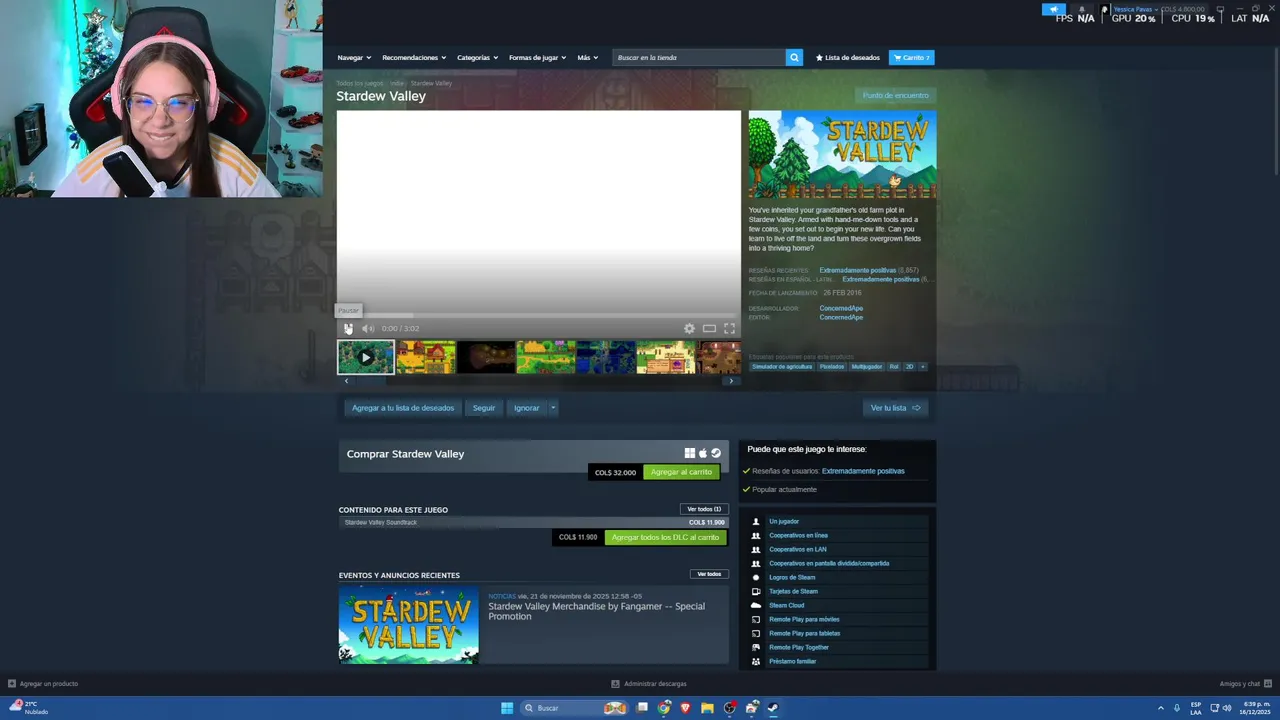Screen dimensions: 1280x720
Task: Open Google Chrome from the taskbar
Action: click(664, 708)
